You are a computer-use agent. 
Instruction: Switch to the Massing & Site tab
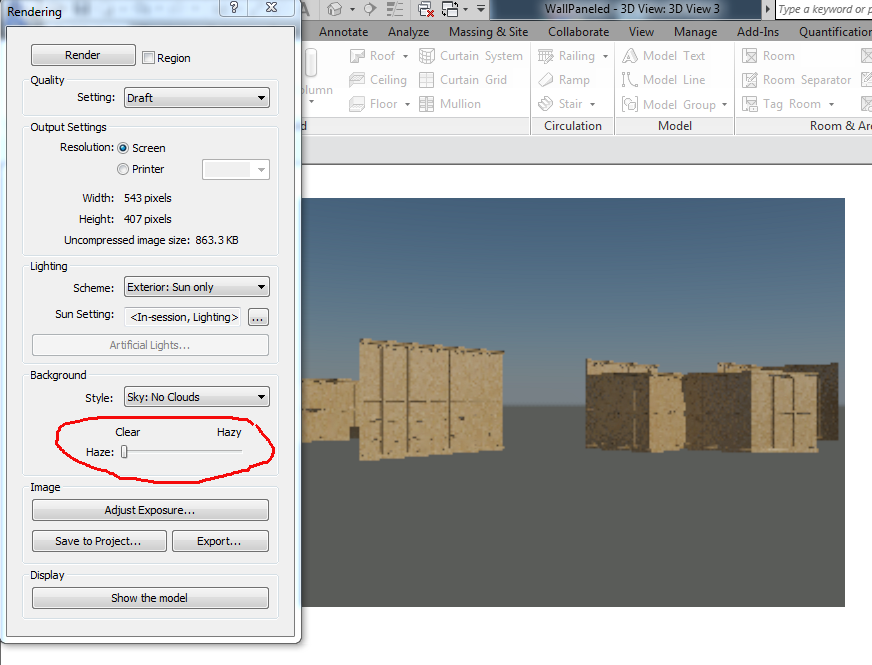pos(488,31)
